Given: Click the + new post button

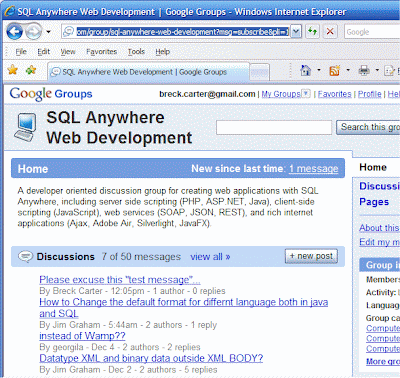Looking at the screenshot, I should 311,256.
